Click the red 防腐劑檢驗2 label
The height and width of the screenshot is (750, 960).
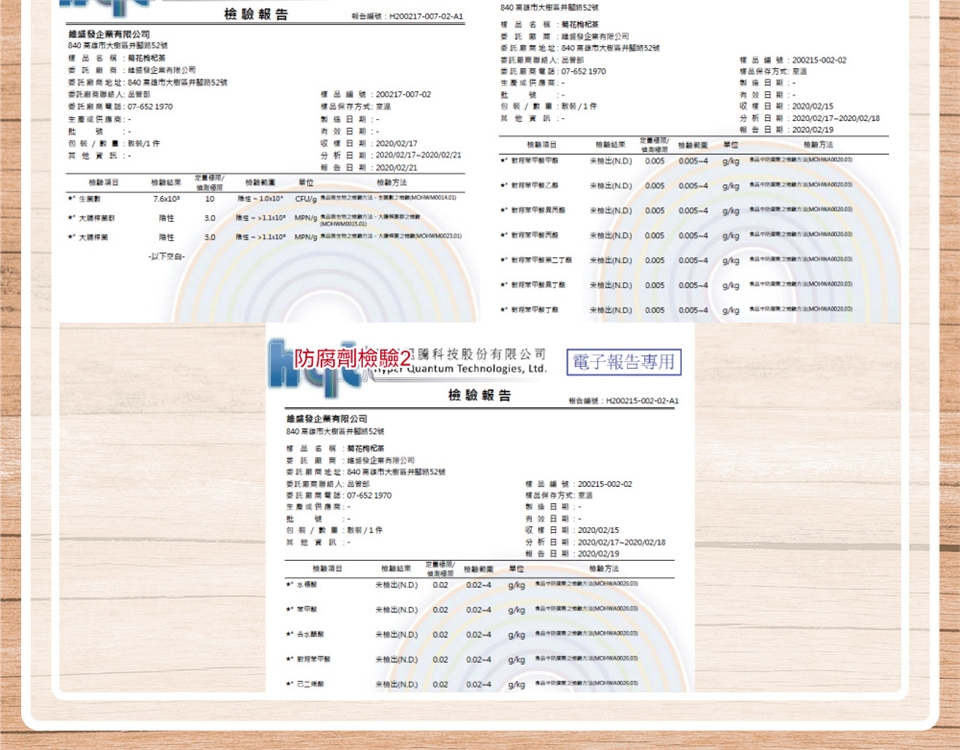pos(352,359)
